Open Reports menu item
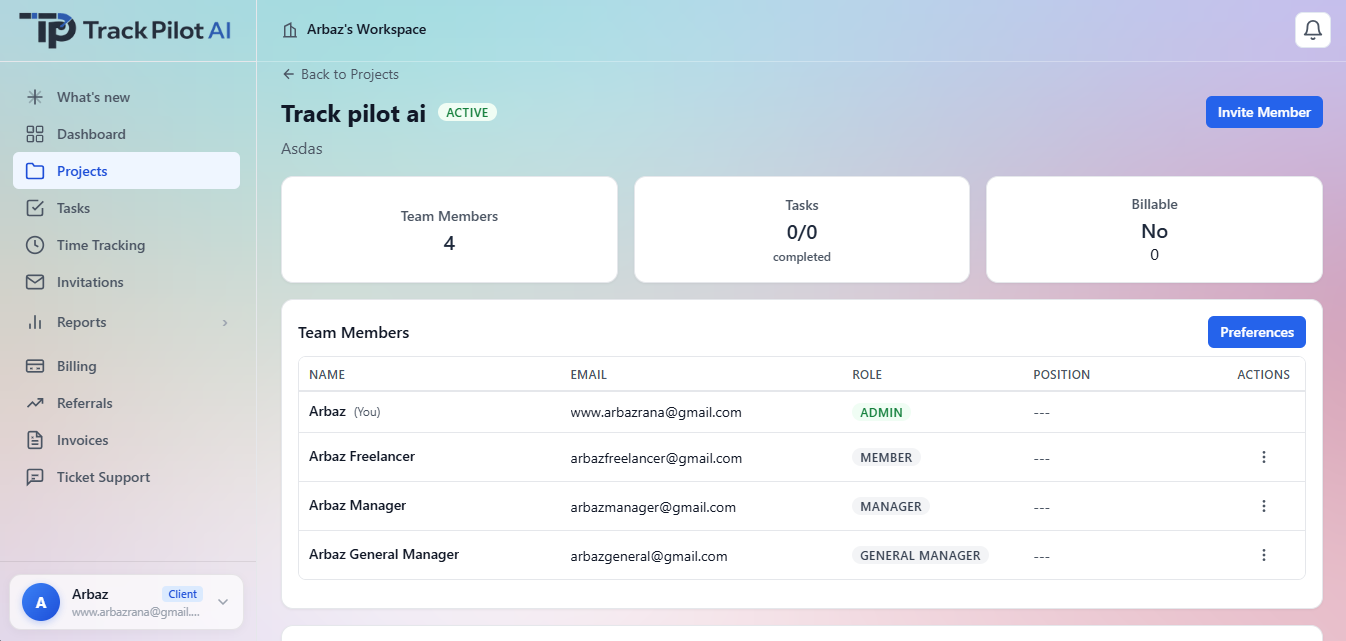 coord(126,322)
